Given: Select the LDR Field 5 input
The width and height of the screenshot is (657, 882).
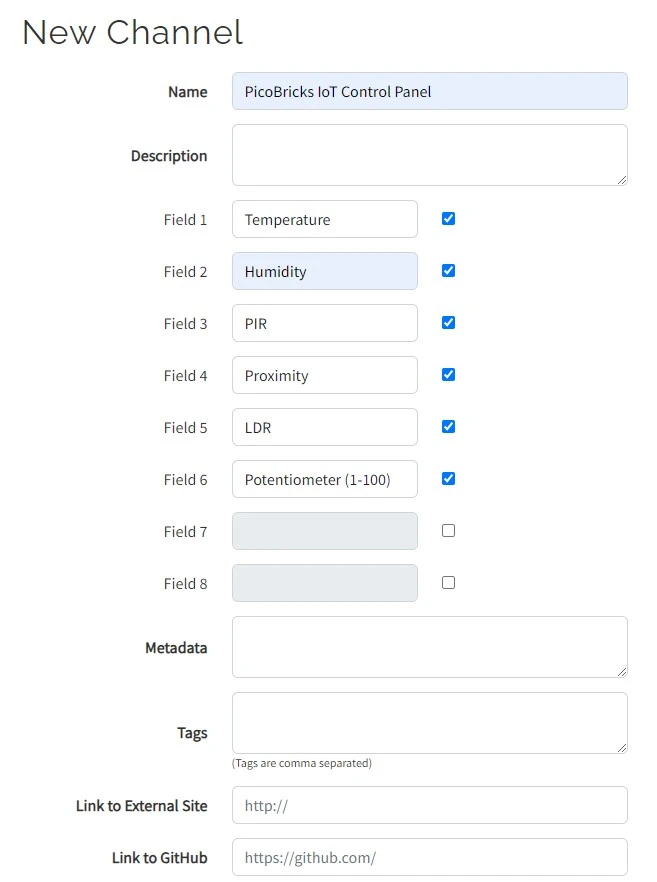Looking at the screenshot, I should (325, 427).
